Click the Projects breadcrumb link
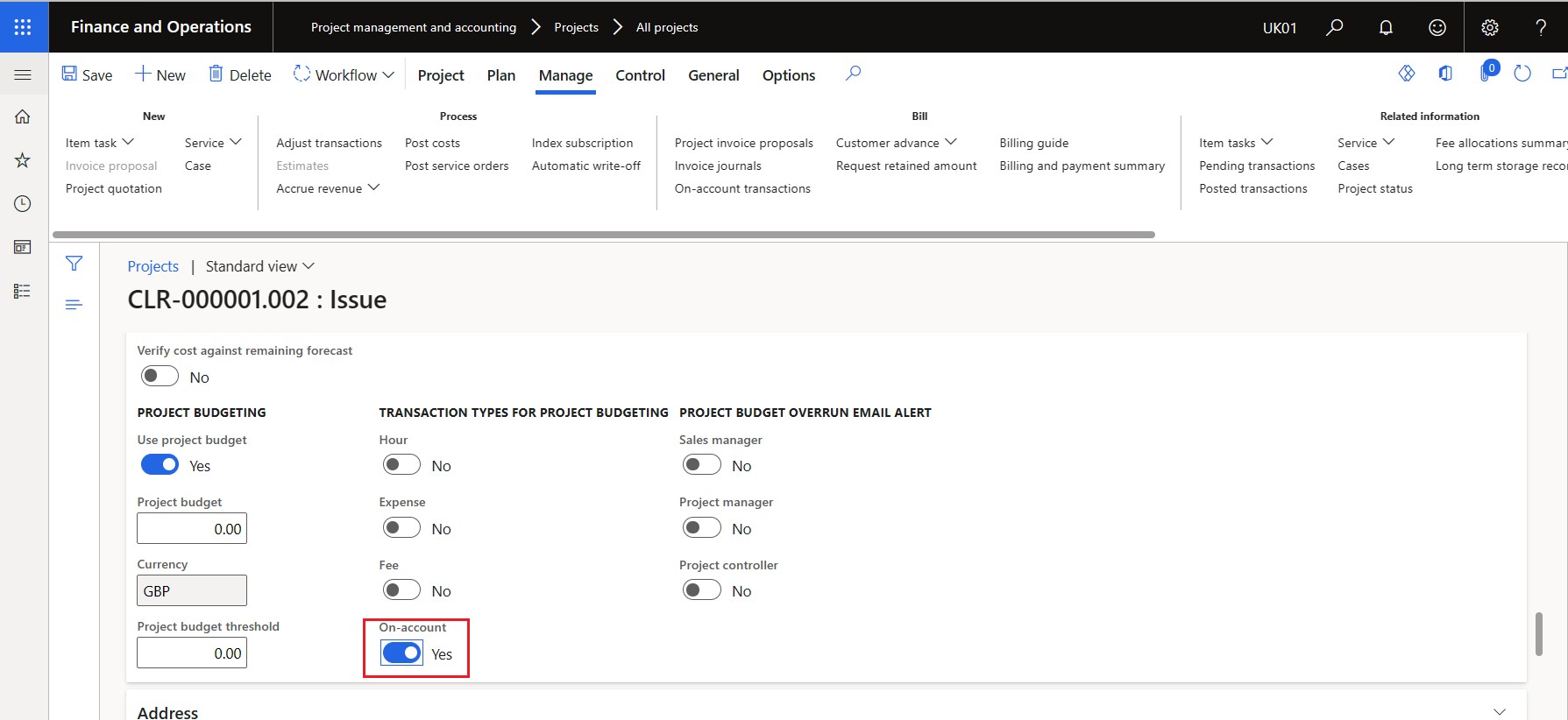 (153, 266)
